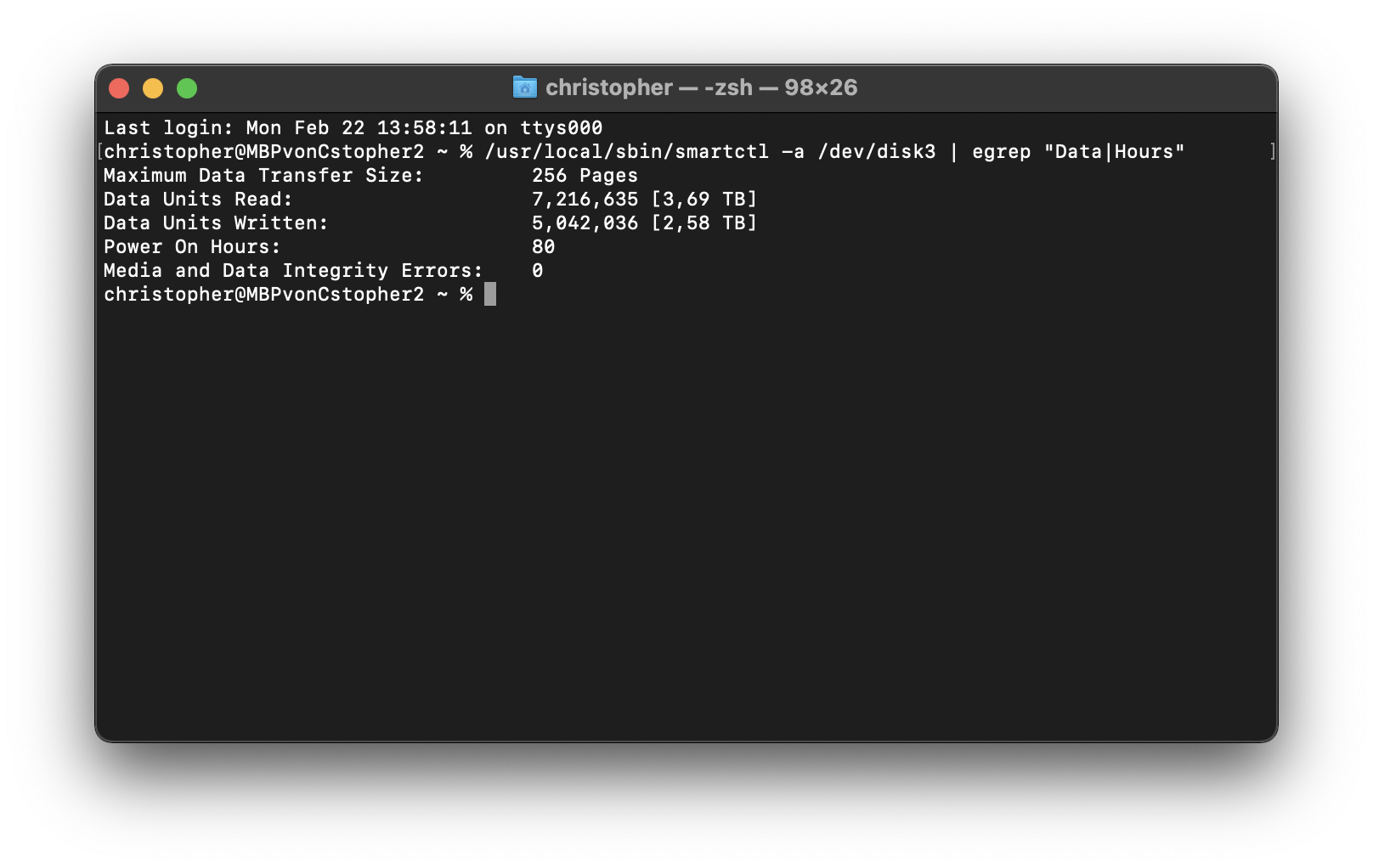
Task: Click the 'Data Units Read:' label
Action: [198, 200]
